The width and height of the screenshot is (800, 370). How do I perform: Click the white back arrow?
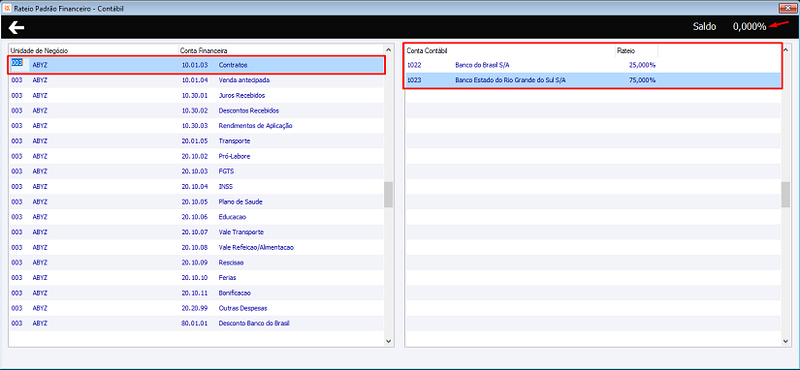click(x=16, y=28)
